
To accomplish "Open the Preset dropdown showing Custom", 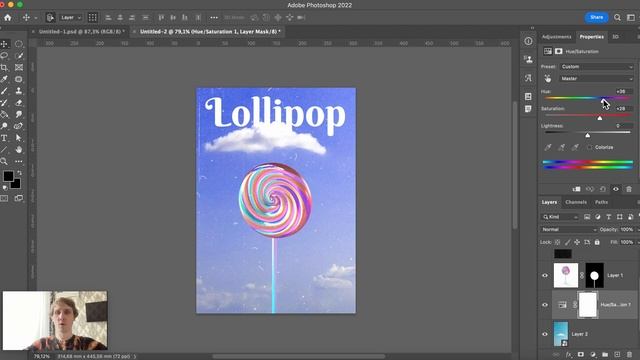I will click(597, 67).
